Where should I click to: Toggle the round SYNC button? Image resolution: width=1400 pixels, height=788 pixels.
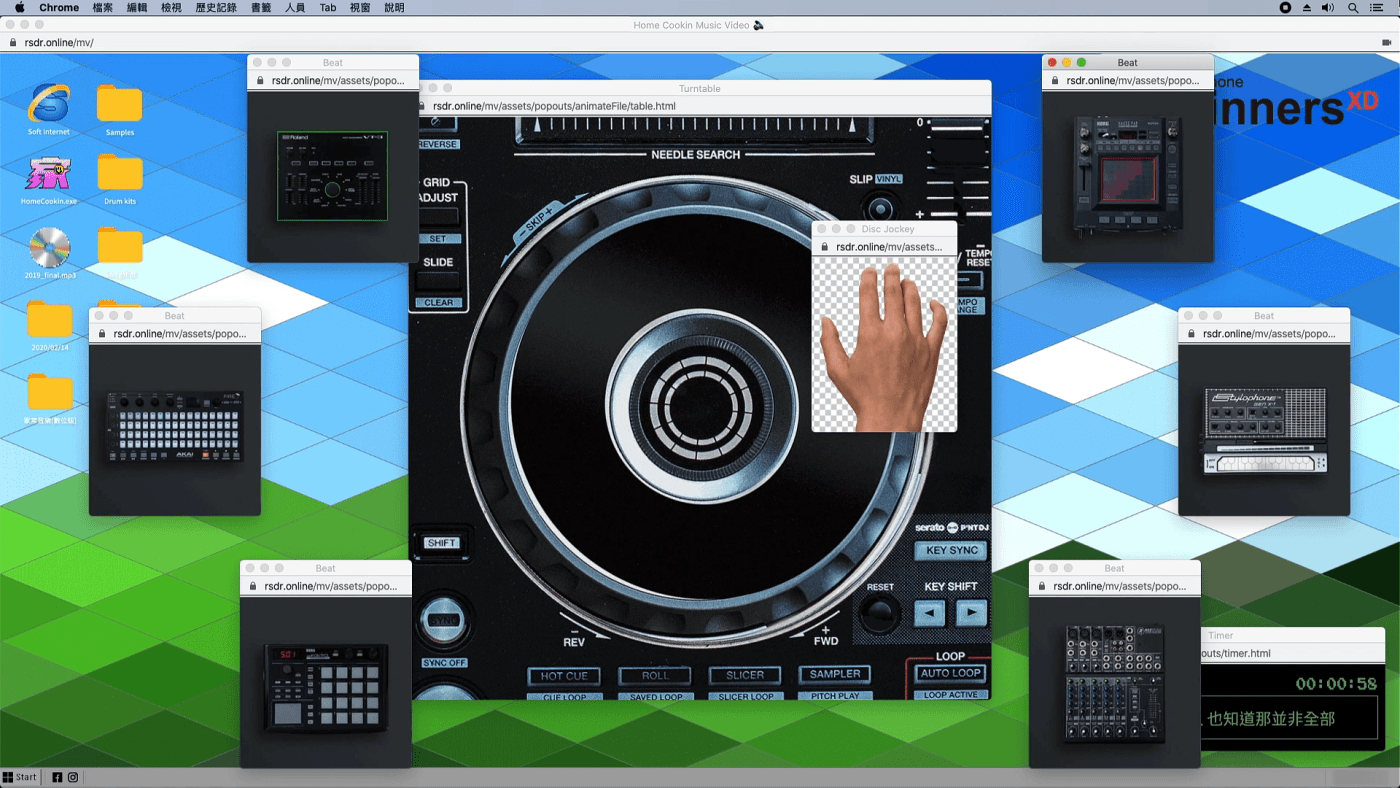(x=443, y=620)
